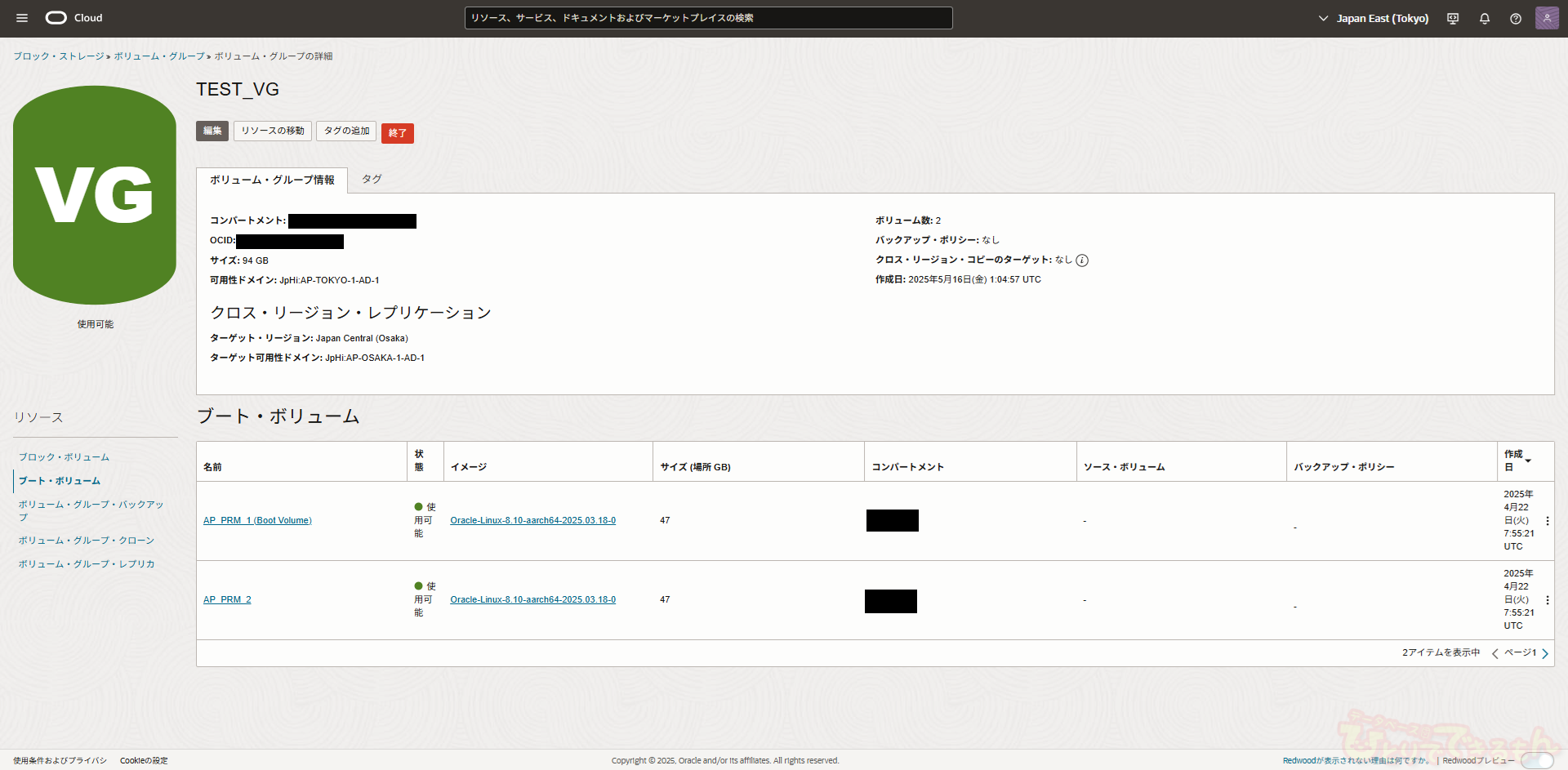1568x770 pixels.
Task: Open the AP_PRM_2 boot volume link
Action: (x=227, y=600)
